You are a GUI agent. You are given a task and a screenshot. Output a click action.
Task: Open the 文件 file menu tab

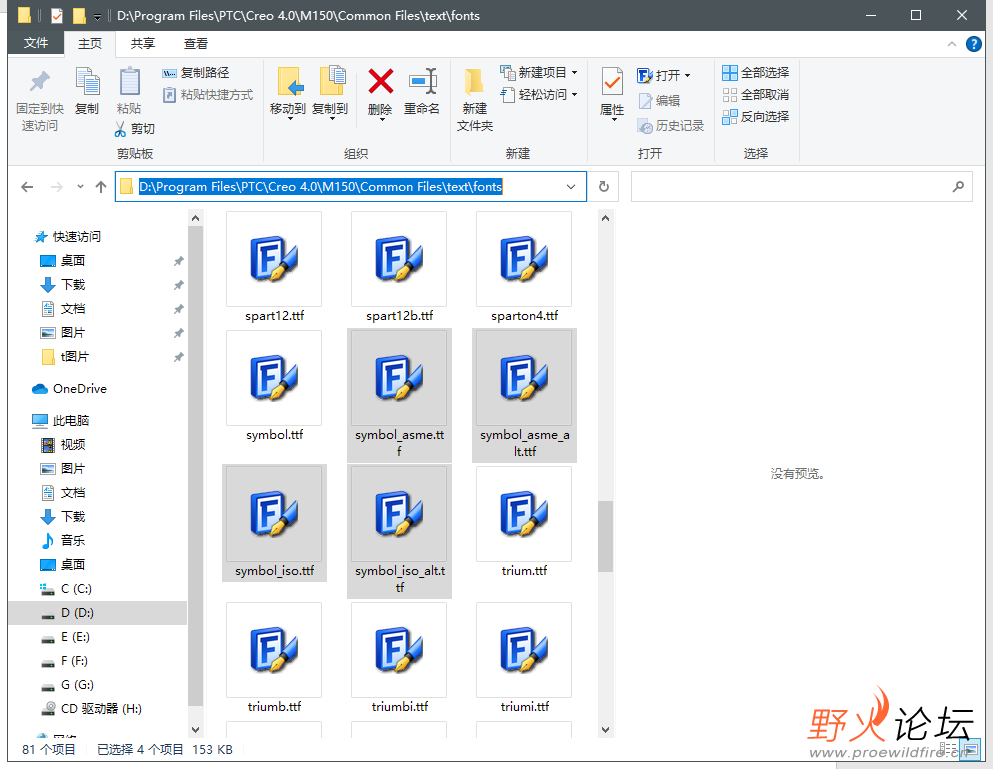(36, 43)
